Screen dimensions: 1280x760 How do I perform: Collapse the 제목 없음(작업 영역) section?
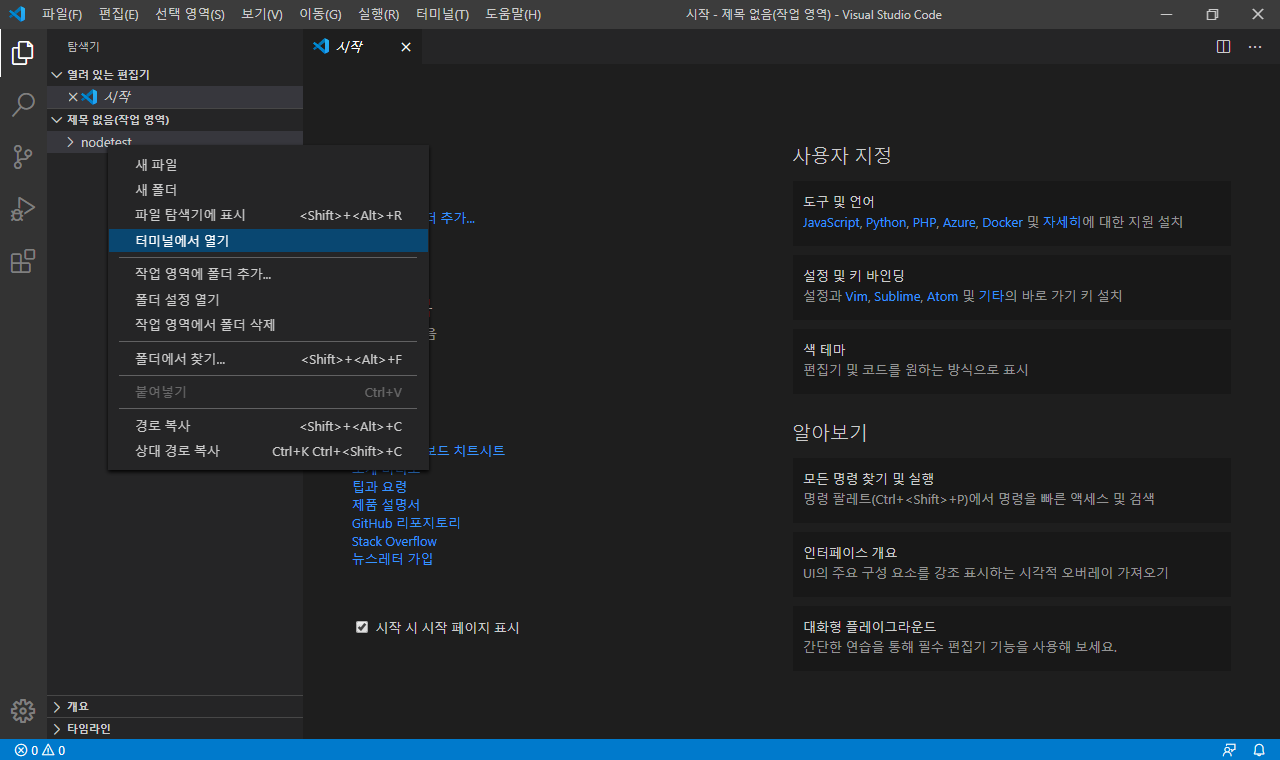tap(175, 120)
